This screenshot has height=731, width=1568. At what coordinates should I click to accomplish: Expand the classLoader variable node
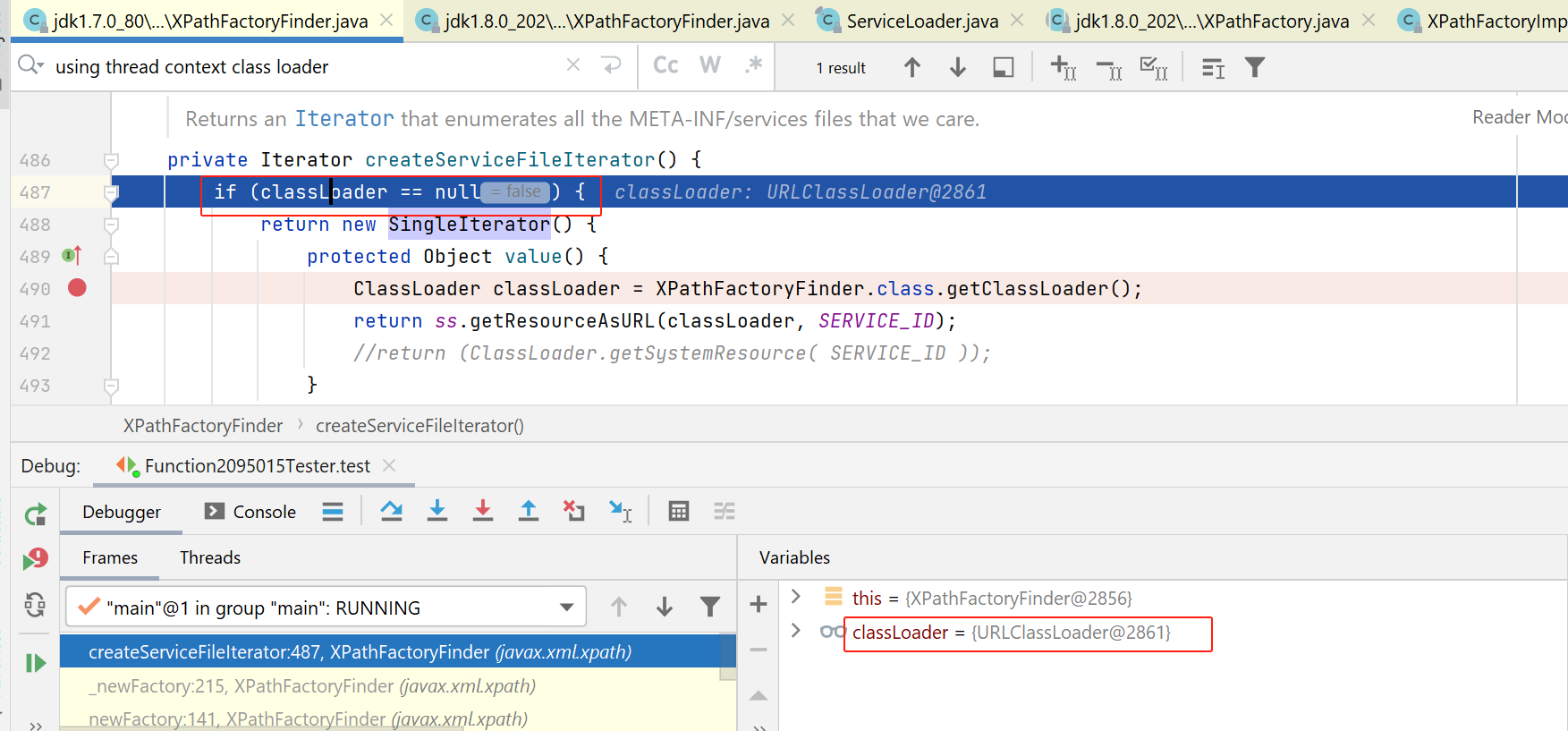(x=796, y=632)
